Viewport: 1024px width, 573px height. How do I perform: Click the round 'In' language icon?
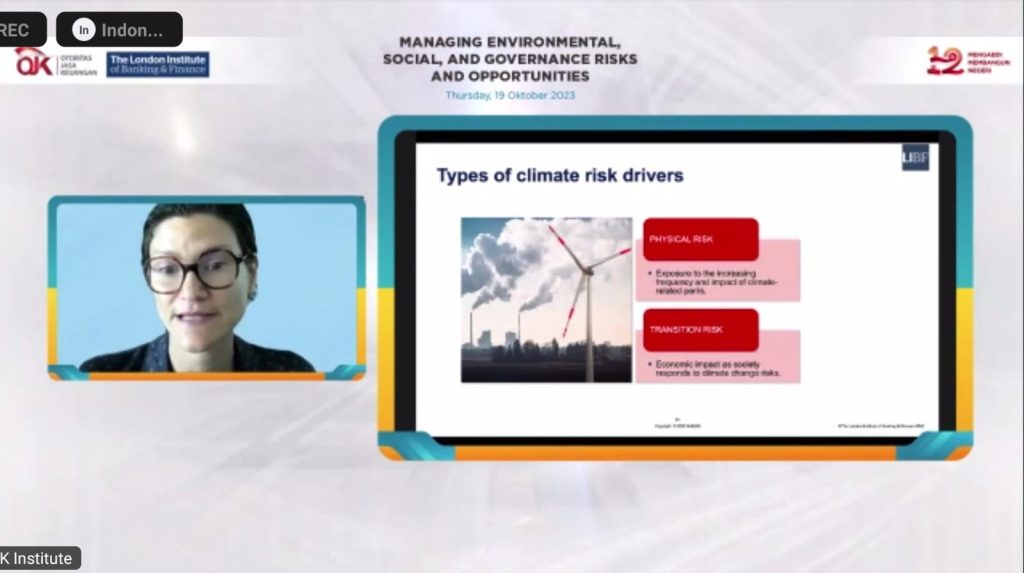click(84, 30)
